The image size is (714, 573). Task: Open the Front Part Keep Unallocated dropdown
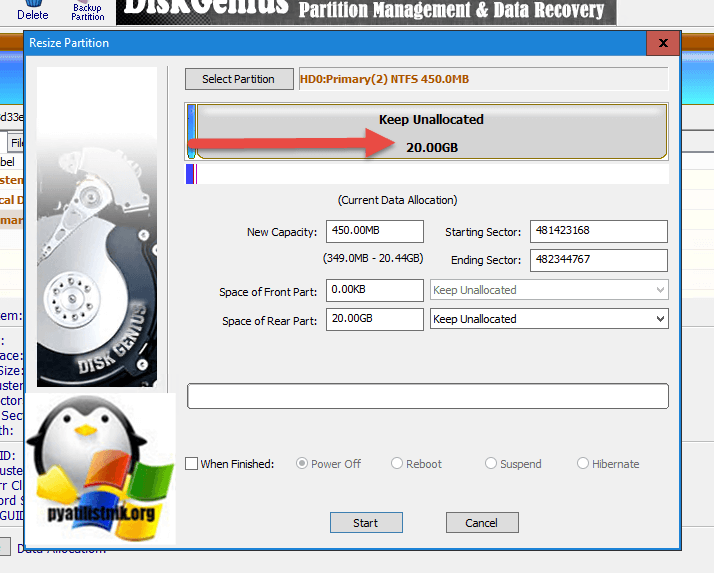(549, 290)
